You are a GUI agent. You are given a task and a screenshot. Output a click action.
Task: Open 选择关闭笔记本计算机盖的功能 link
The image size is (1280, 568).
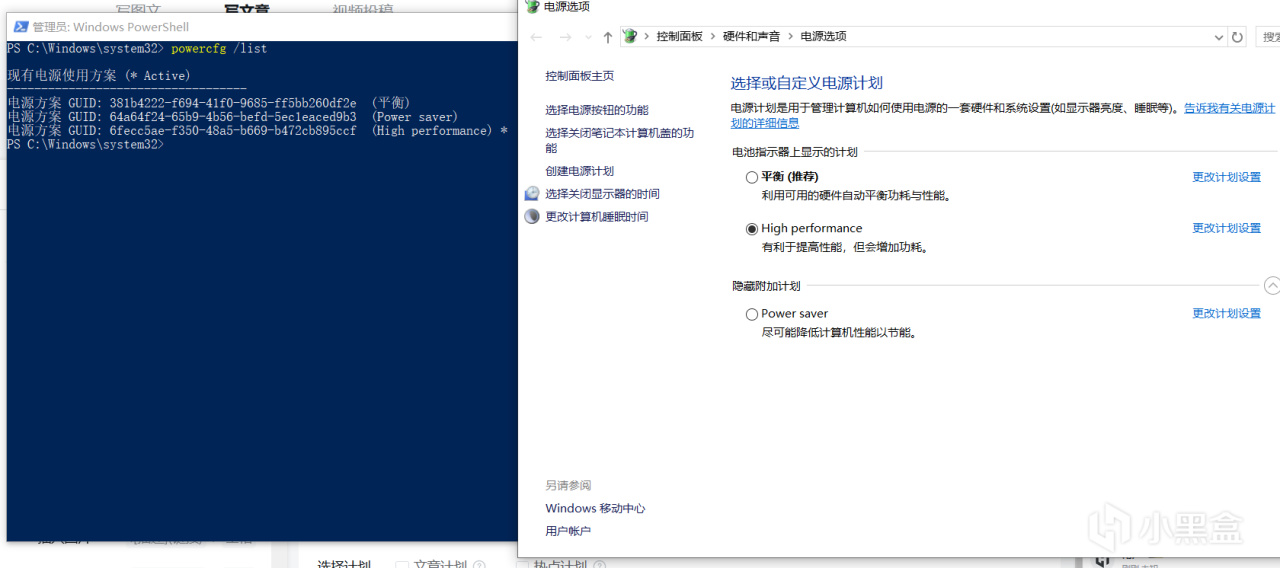coord(620,140)
